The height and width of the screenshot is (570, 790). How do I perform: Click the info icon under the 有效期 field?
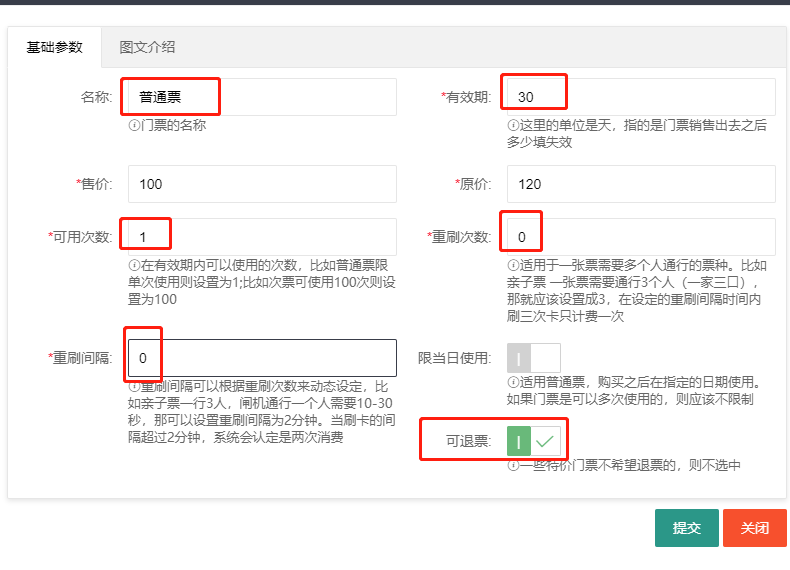tap(513, 126)
